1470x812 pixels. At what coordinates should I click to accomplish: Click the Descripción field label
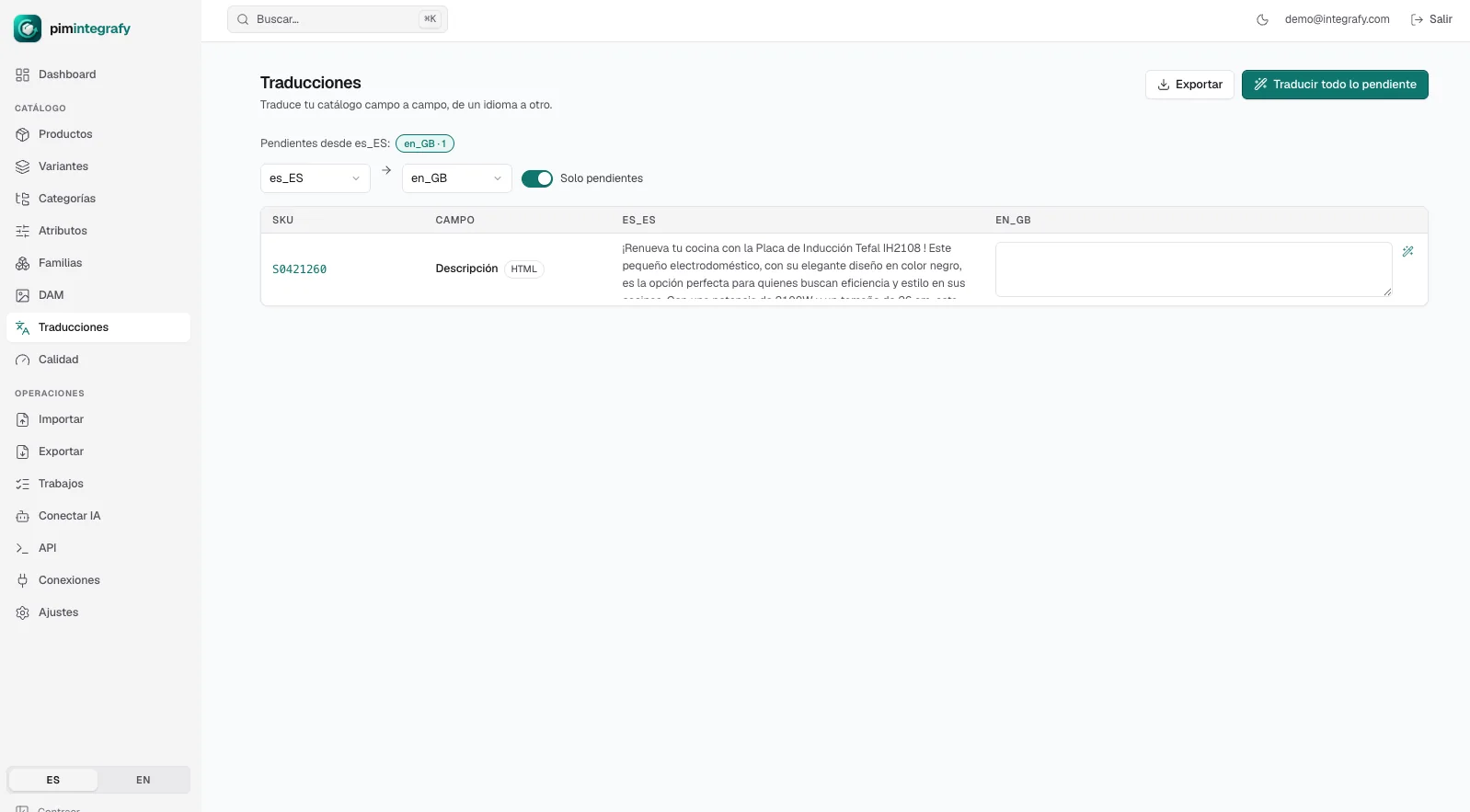coord(466,269)
